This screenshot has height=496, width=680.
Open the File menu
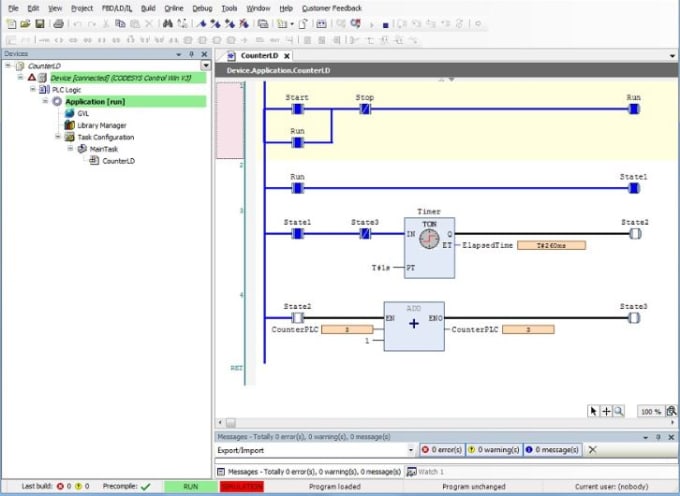tap(13, 8)
